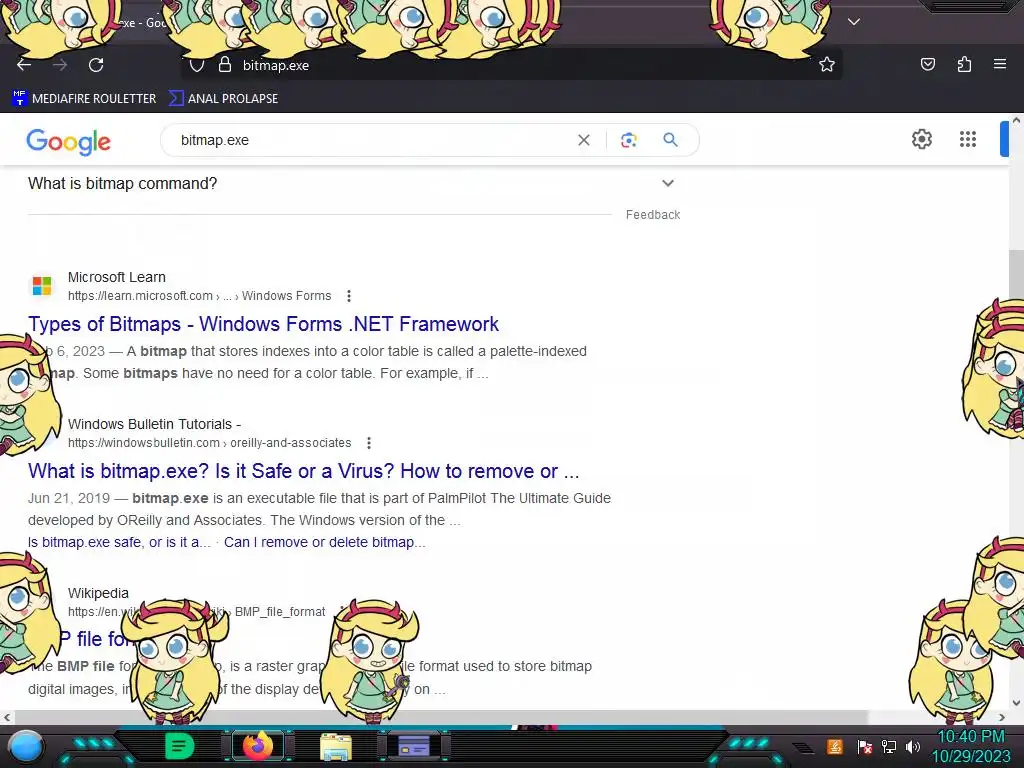This screenshot has width=1024, height=768.
Task: Click the Microsoft Learn favicon
Action: (x=42, y=286)
